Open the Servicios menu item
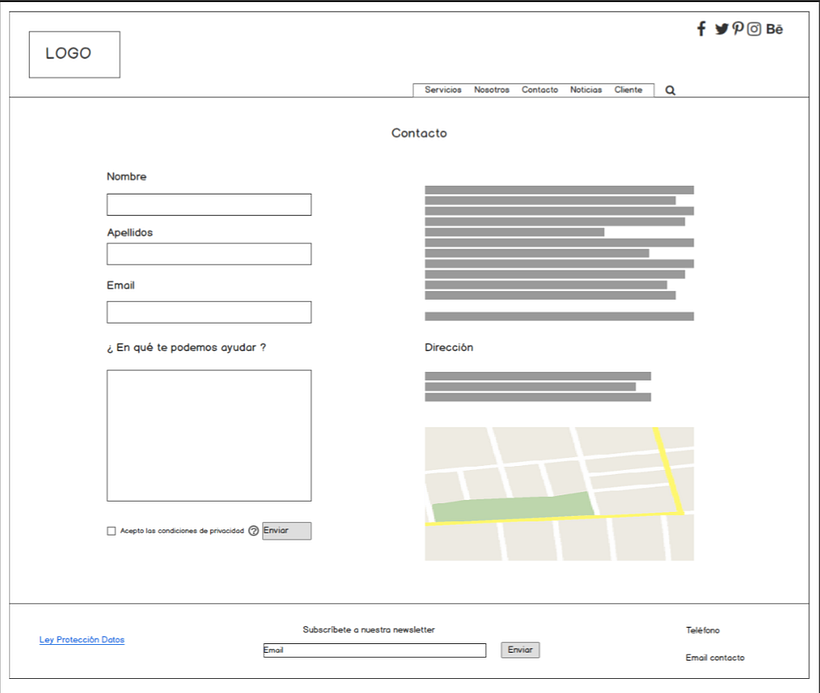Screen dimensions: 820x693 tap(443, 90)
